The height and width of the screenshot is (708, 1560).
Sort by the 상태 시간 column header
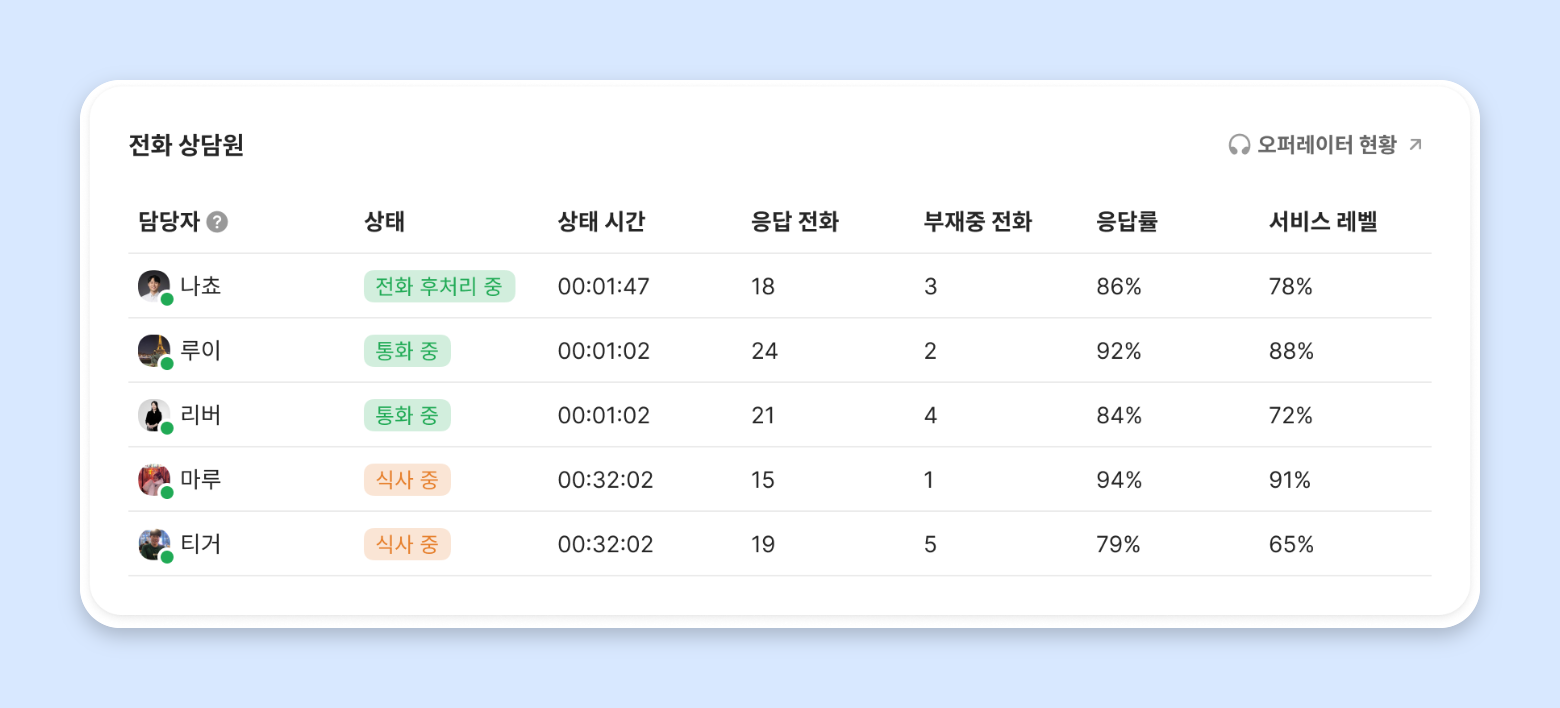(601, 222)
